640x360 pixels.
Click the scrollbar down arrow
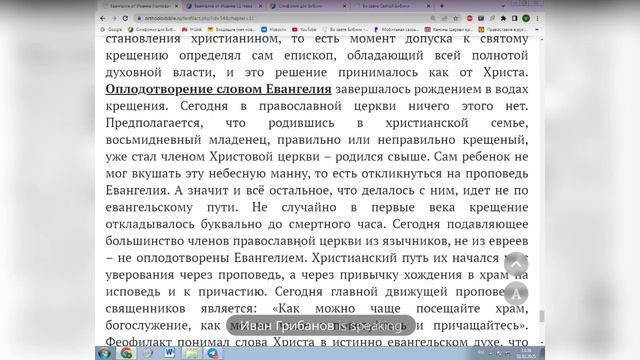pyautogui.click(x=542, y=342)
